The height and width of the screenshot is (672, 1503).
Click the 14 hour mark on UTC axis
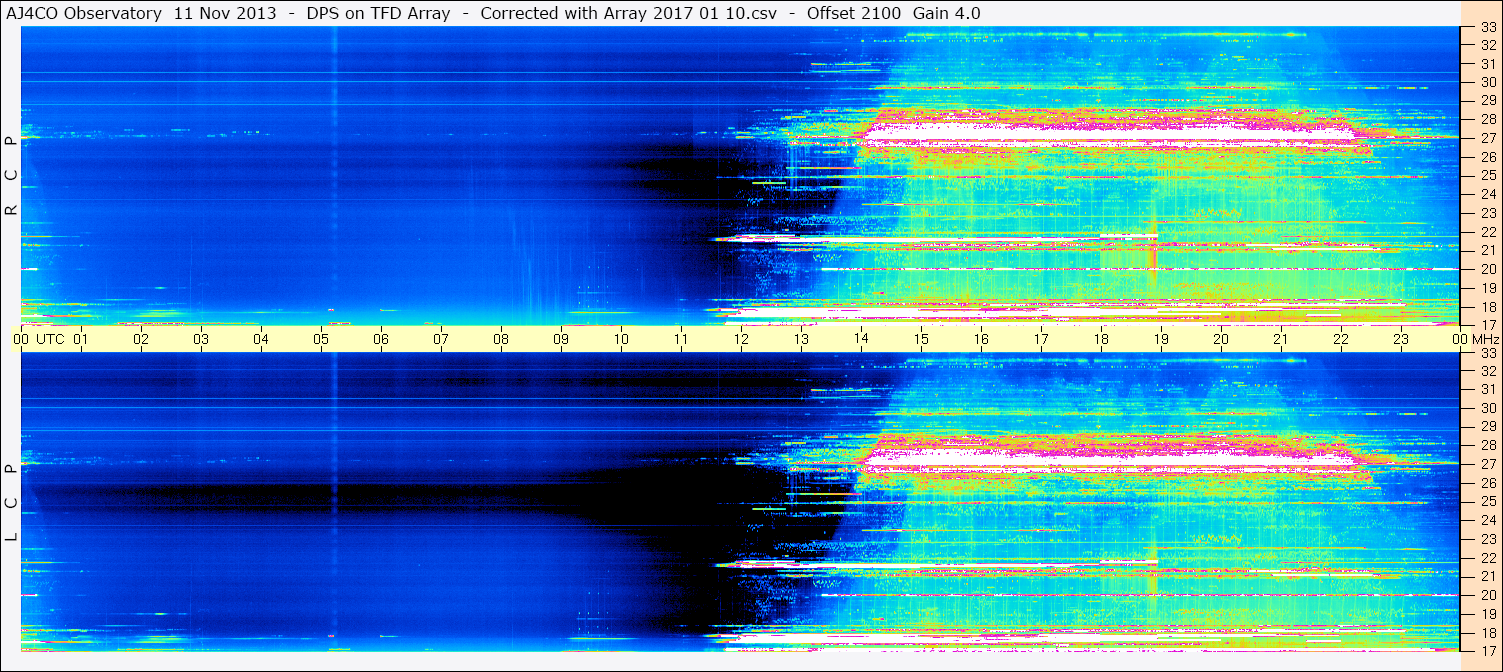point(860,339)
